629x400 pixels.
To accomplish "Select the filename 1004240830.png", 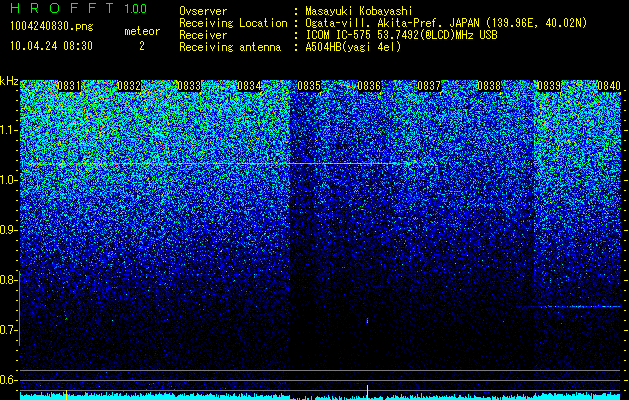I will pyautogui.click(x=52, y=27).
